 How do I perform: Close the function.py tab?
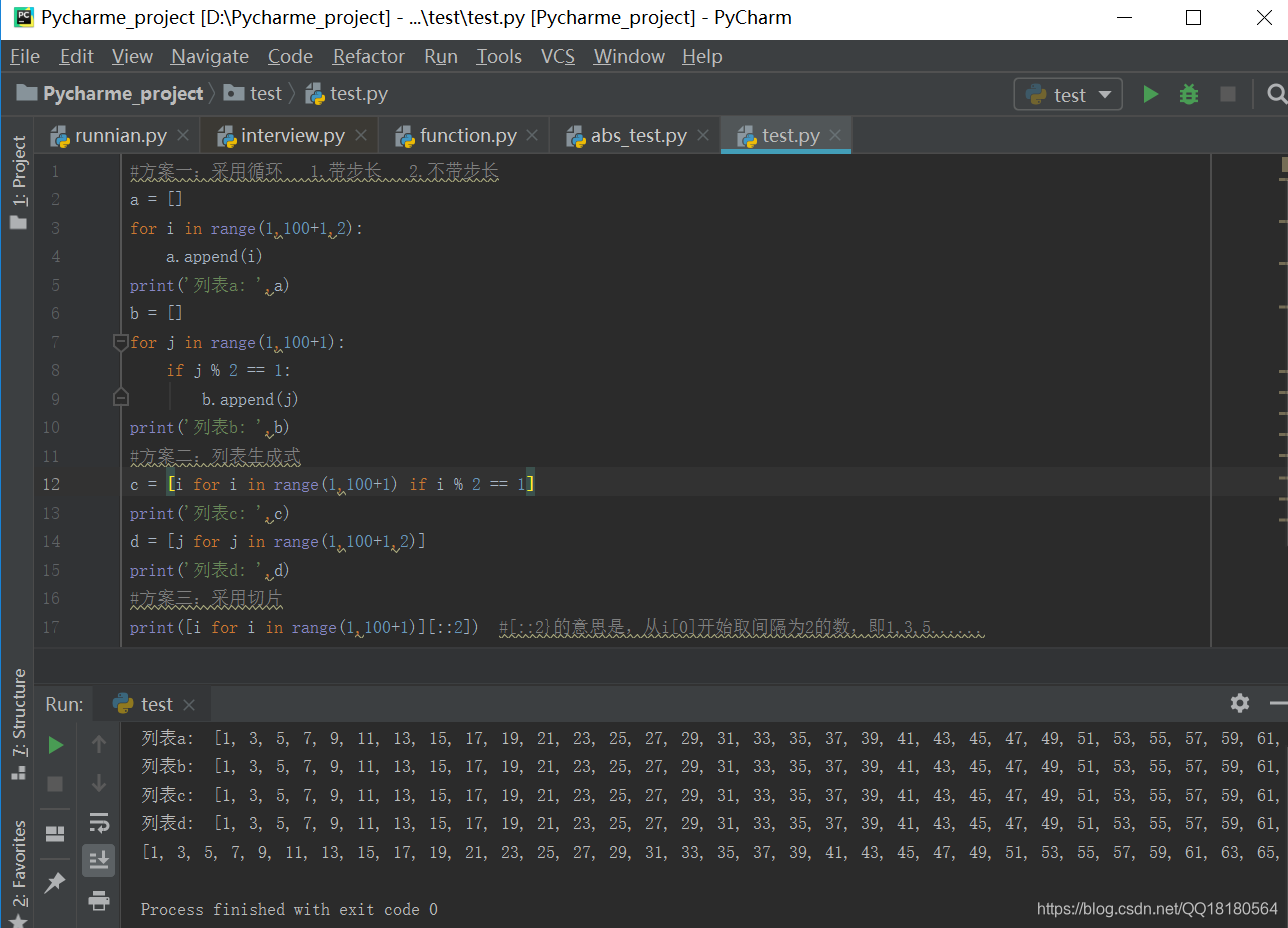(532, 135)
